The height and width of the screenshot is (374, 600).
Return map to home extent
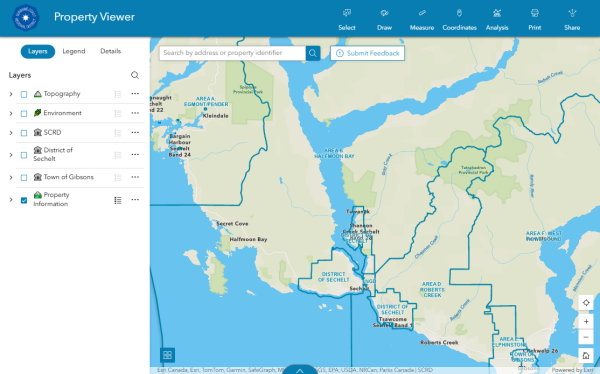click(x=586, y=356)
